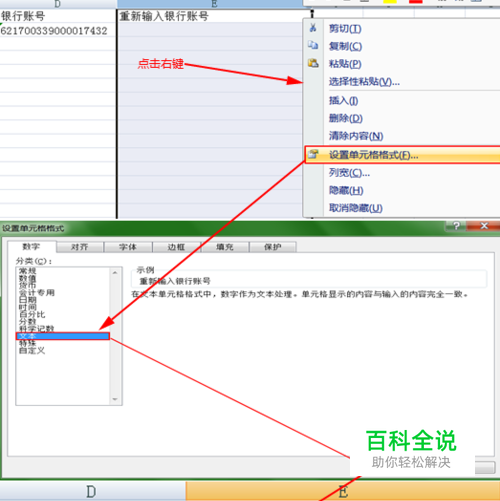Click column D header at top of sheet
This screenshot has height=501, width=500.
[58, 4]
